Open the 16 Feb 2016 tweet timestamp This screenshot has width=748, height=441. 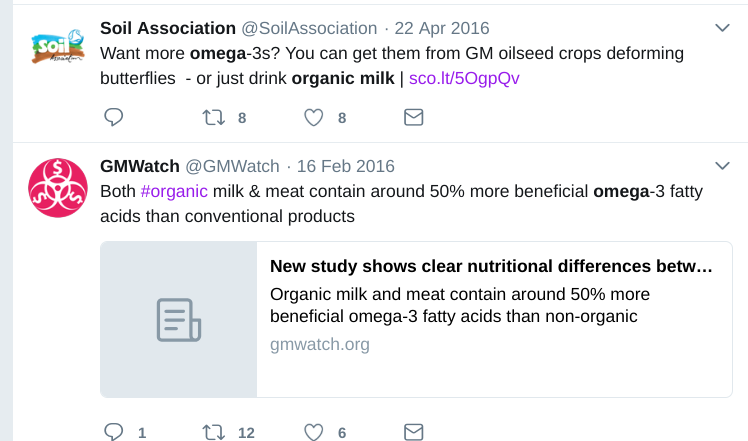pyautogui.click(x=348, y=166)
